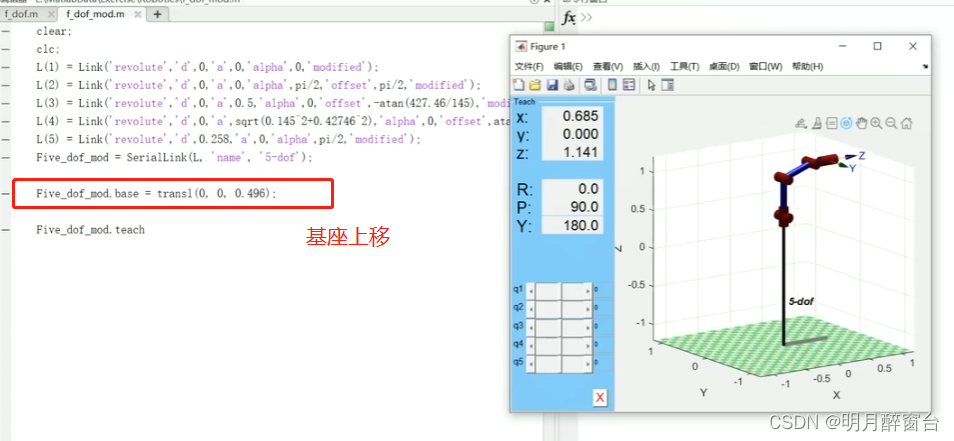Click the Link Plot toolbar icon
The height and width of the screenshot is (441, 954).
point(590,85)
